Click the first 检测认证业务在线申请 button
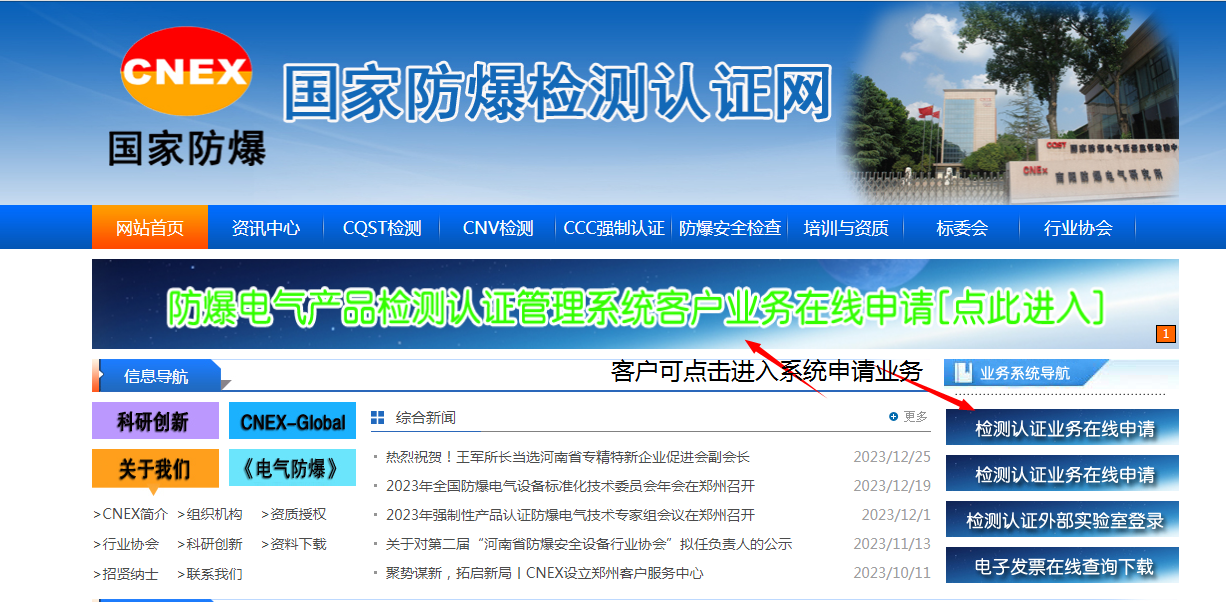 click(x=1062, y=428)
